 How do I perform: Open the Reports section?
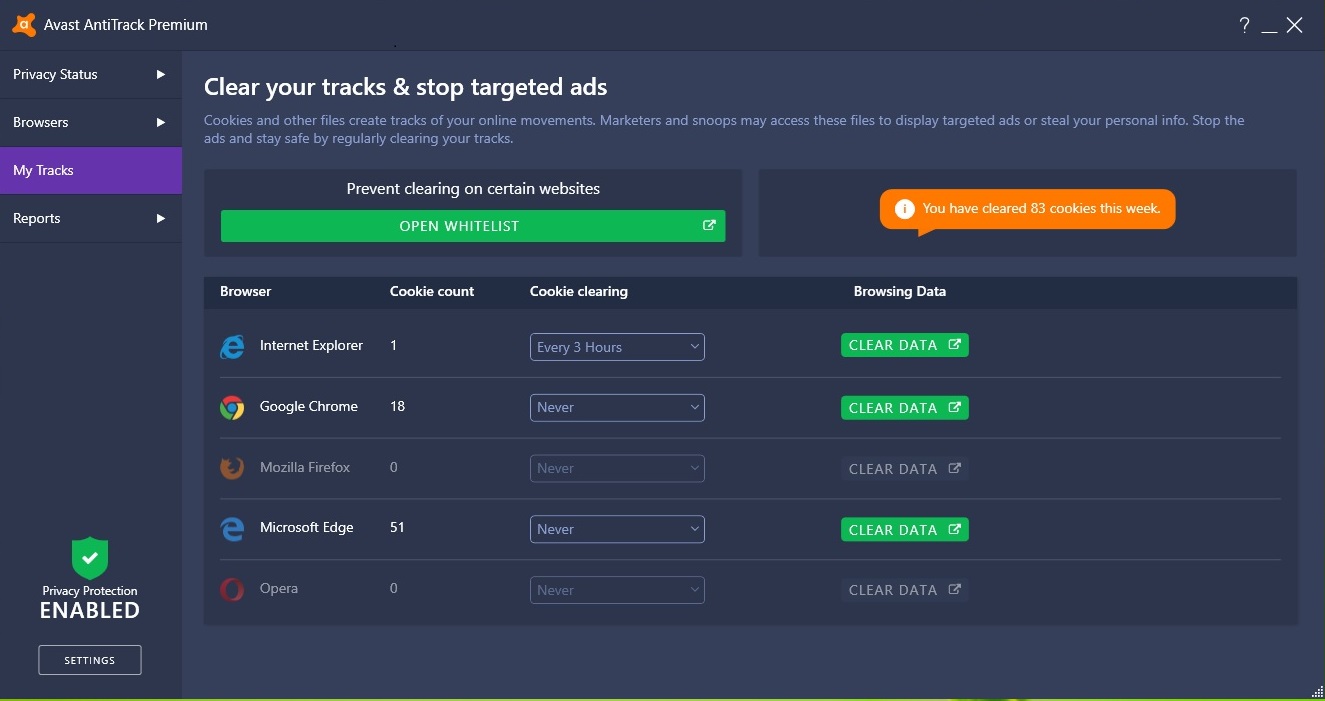point(91,218)
